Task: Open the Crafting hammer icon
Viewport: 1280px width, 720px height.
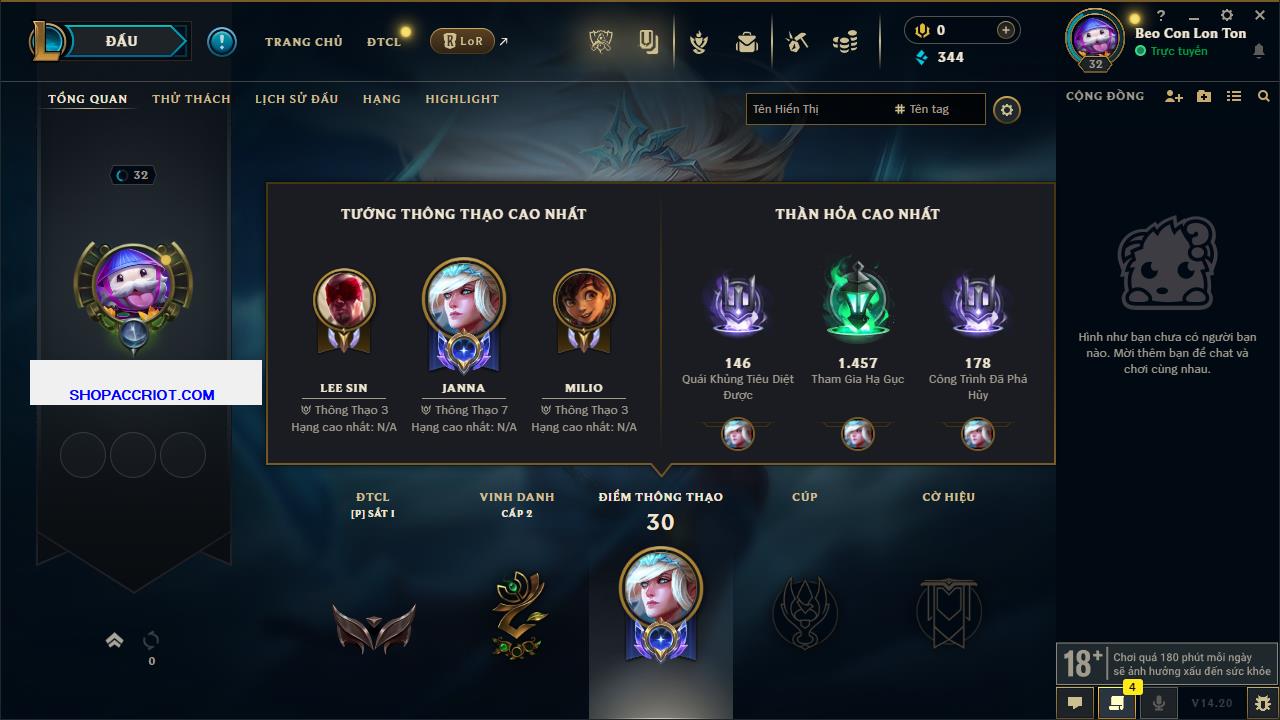Action: (796, 42)
